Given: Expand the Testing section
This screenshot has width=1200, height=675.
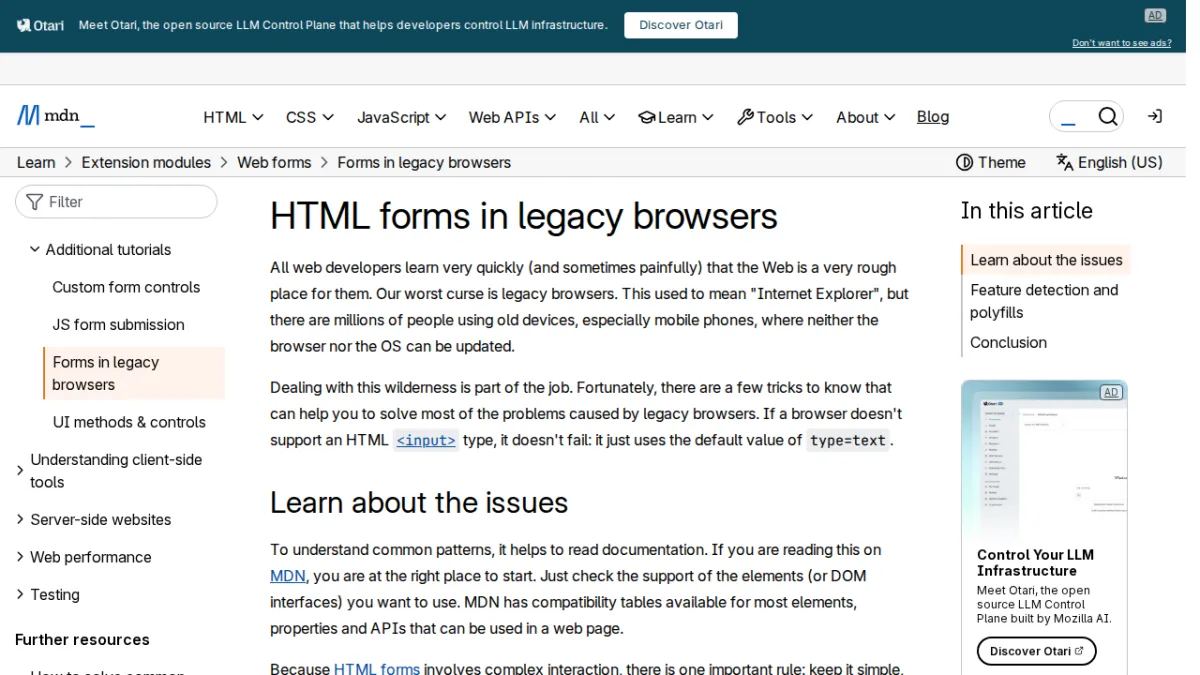Looking at the screenshot, I should (47, 595).
